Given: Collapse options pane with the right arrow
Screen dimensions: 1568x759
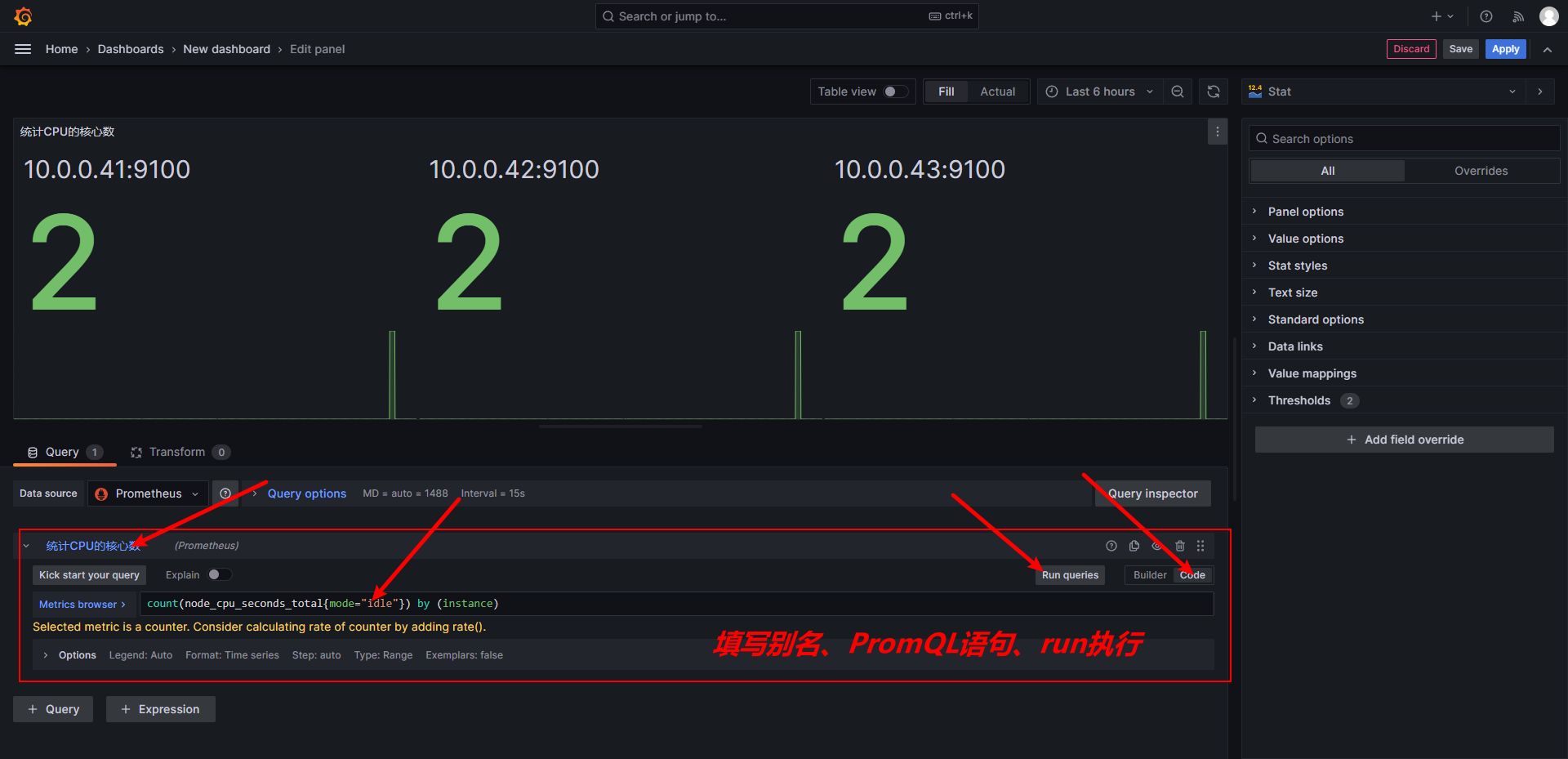Looking at the screenshot, I should coord(1540,92).
